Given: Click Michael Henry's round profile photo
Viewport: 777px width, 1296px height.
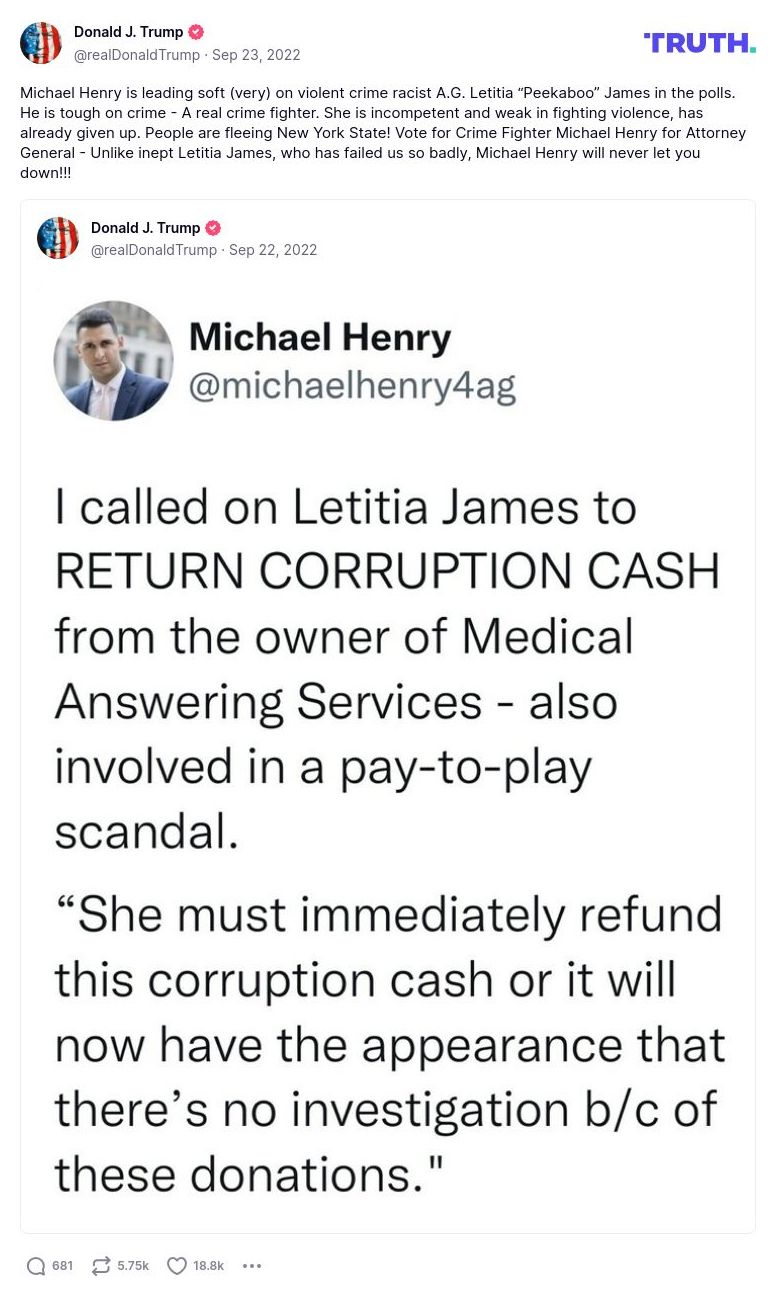Looking at the screenshot, I should (x=113, y=361).
